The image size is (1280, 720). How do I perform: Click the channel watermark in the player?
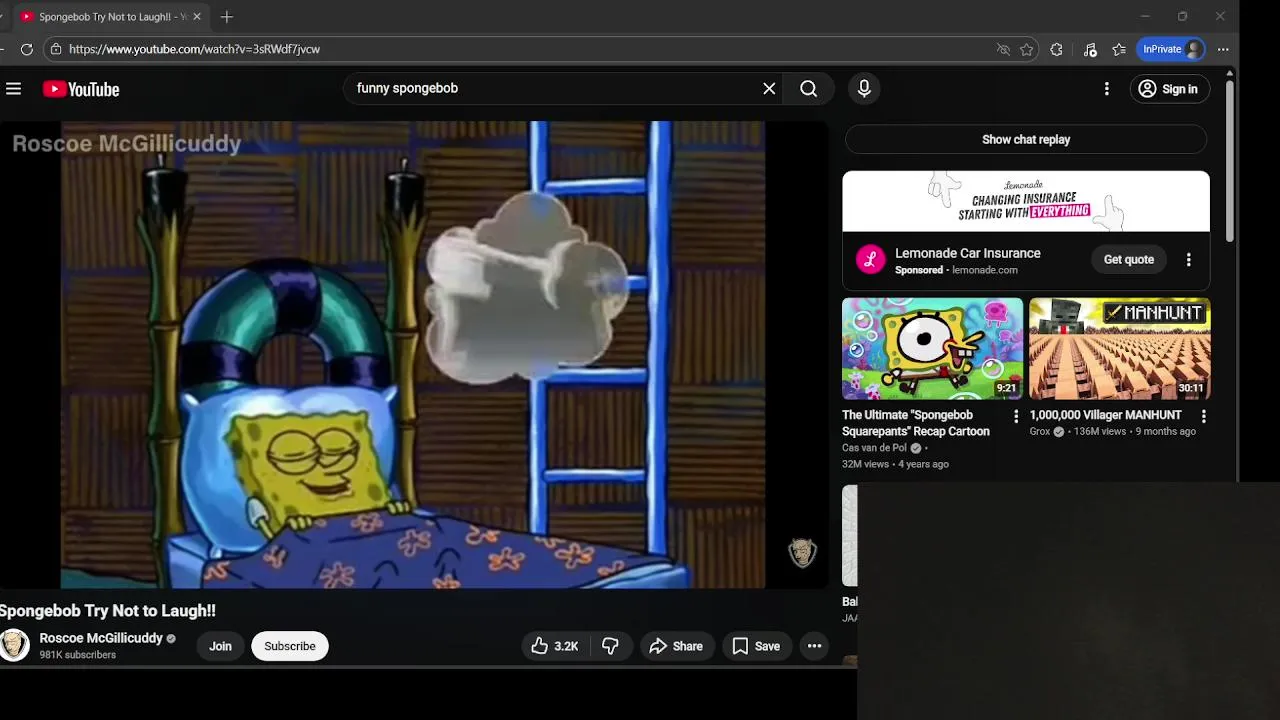coord(802,553)
